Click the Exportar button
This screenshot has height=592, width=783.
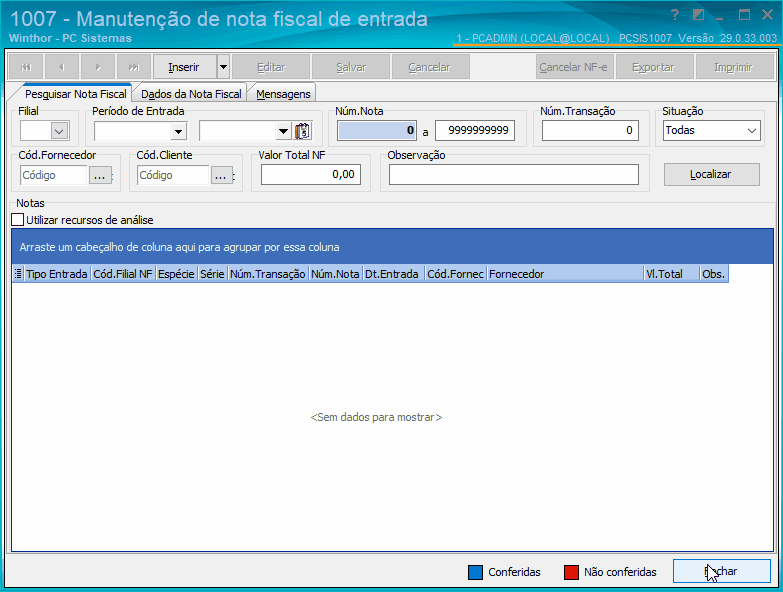click(653, 67)
